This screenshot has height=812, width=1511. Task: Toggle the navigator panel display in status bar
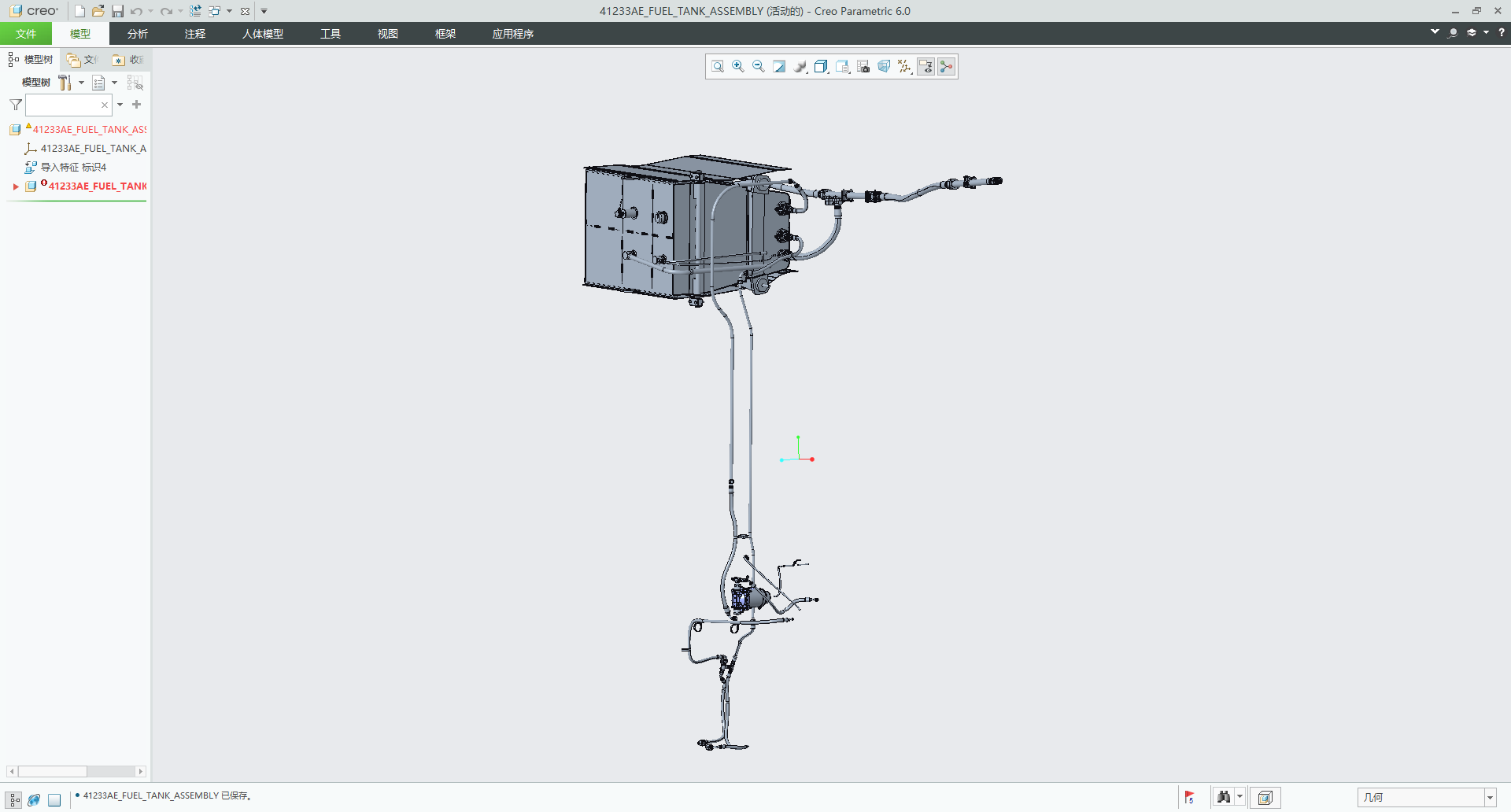pyautogui.click(x=14, y=799)
